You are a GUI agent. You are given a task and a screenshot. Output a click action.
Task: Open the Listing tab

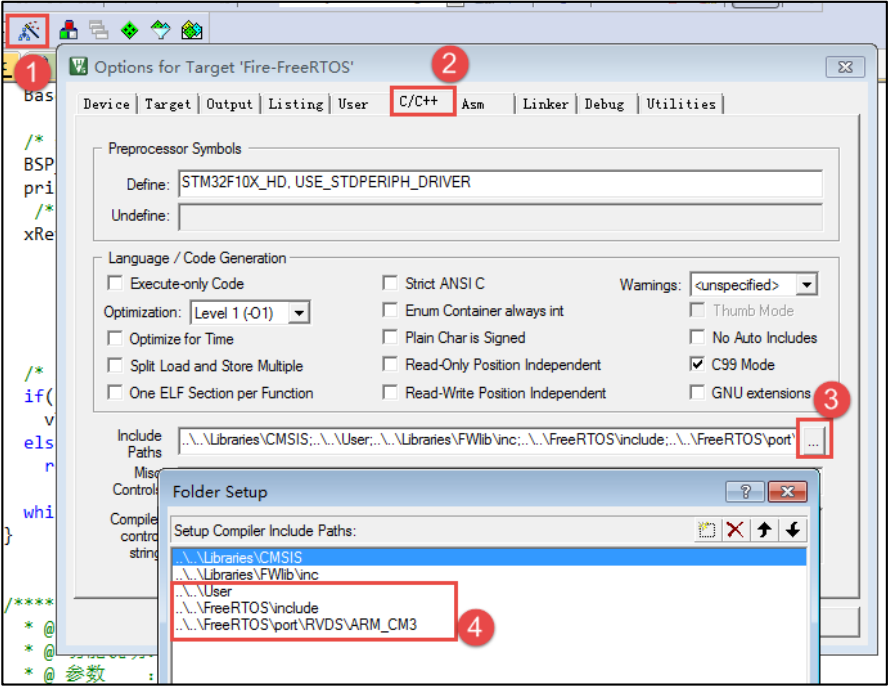[x=295, y=104]
